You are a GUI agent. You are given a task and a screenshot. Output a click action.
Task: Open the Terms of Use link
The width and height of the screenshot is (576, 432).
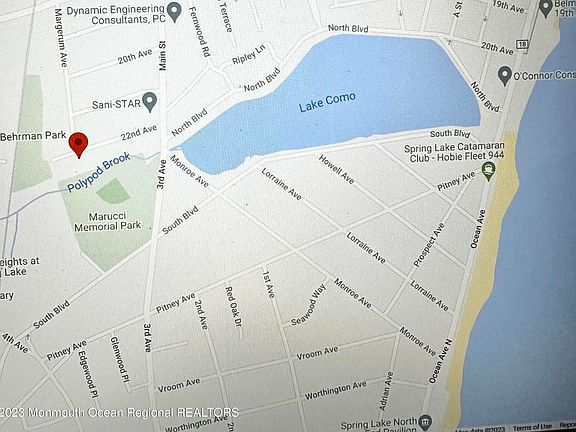click(532, 427)
